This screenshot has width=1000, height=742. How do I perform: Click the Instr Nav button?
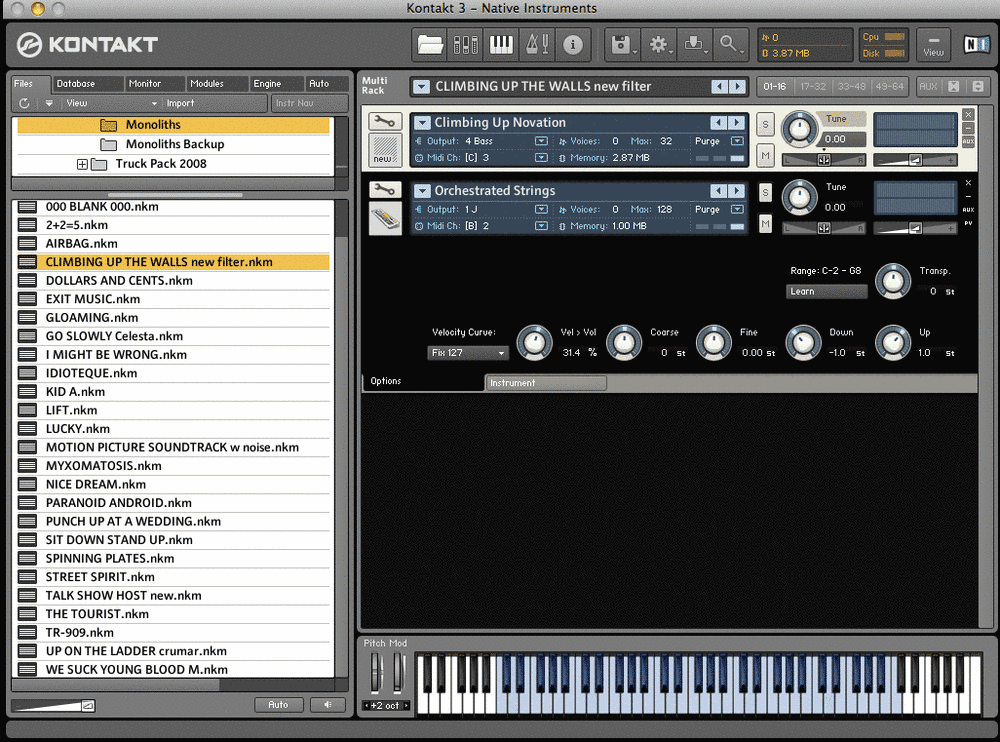pyautogui.click(x=309, y=103)
